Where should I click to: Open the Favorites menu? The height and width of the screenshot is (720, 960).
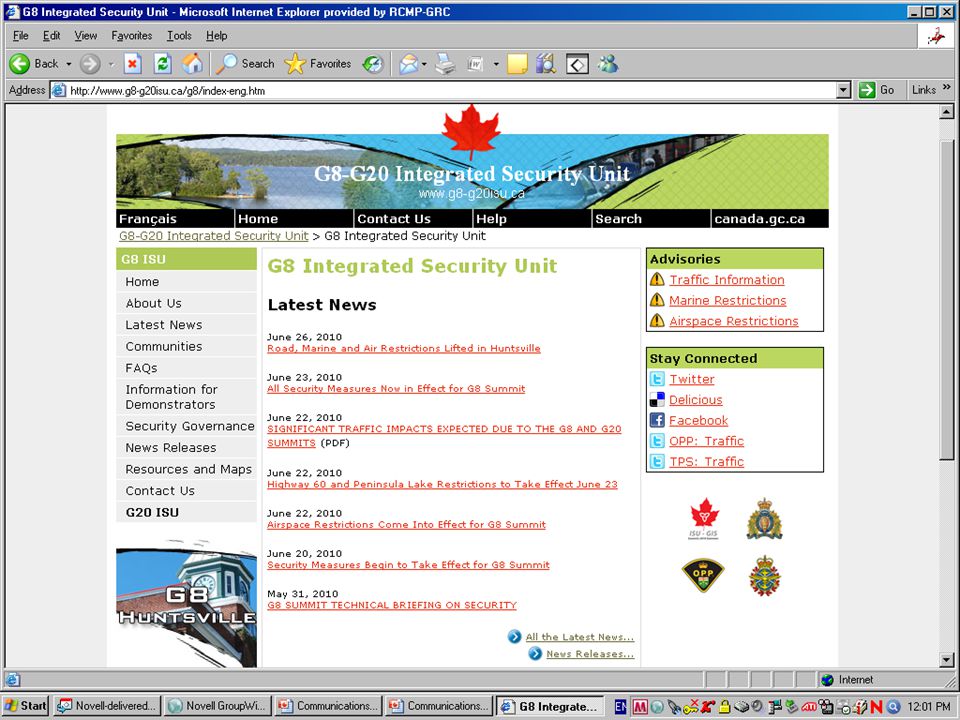[x=132, y=36]
